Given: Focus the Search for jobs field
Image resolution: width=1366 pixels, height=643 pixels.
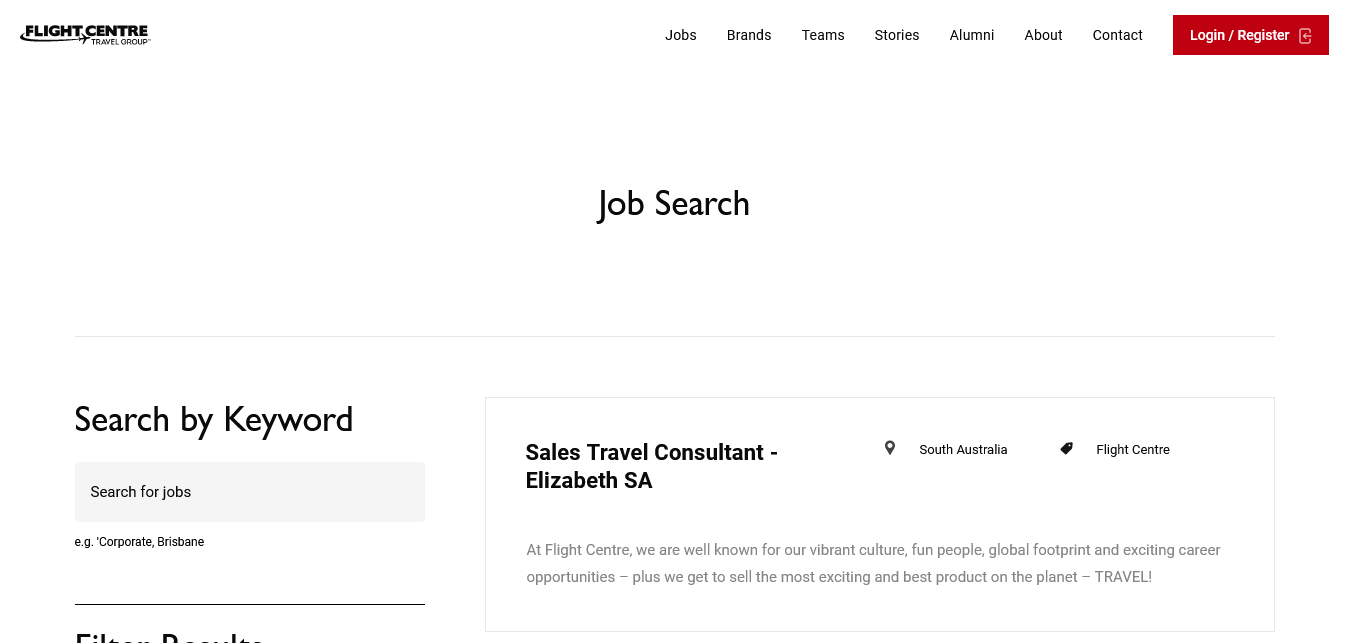Looking at the screenshot, I should click(250, 492).
